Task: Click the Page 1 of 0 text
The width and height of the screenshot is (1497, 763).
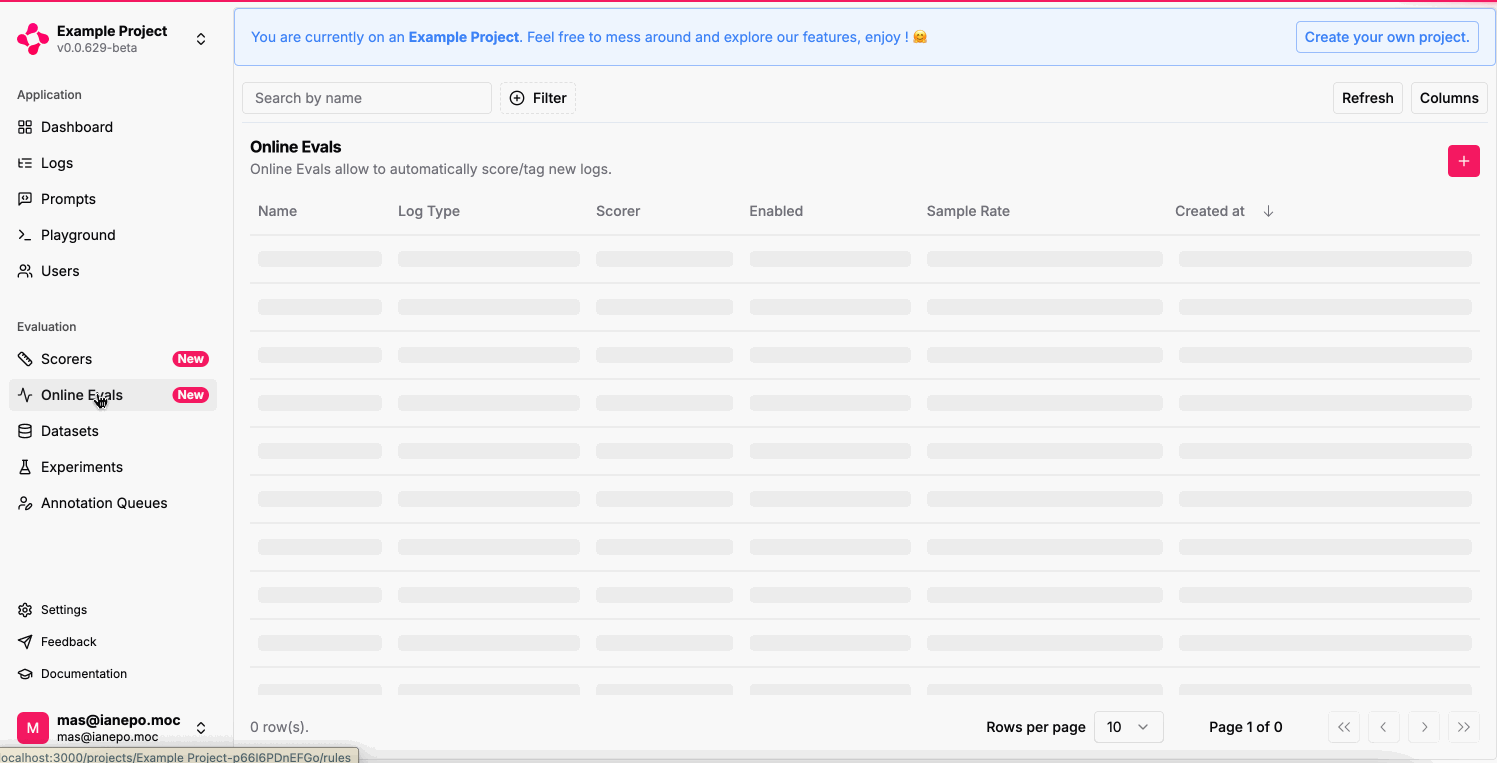Action: 1245,727
